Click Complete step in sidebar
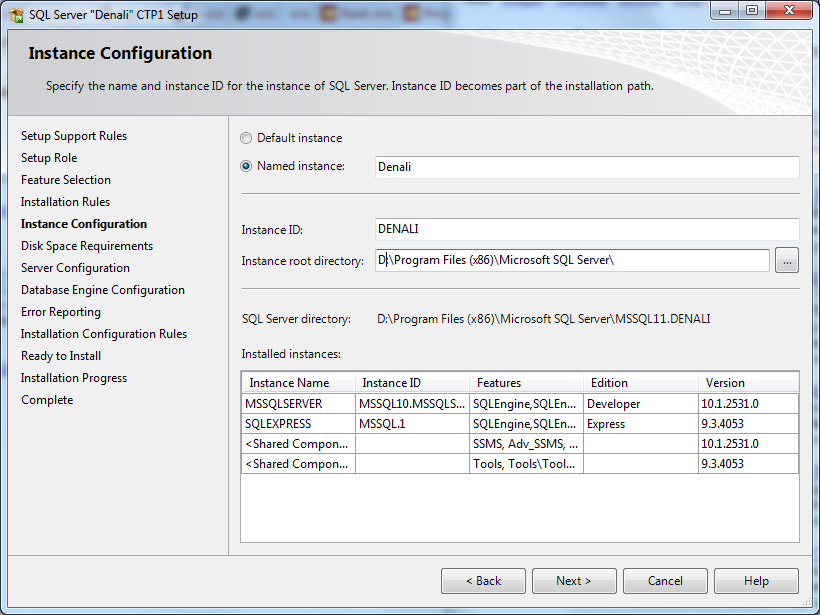820x615 pixels. pyautogui.click(x=47, y=400)
